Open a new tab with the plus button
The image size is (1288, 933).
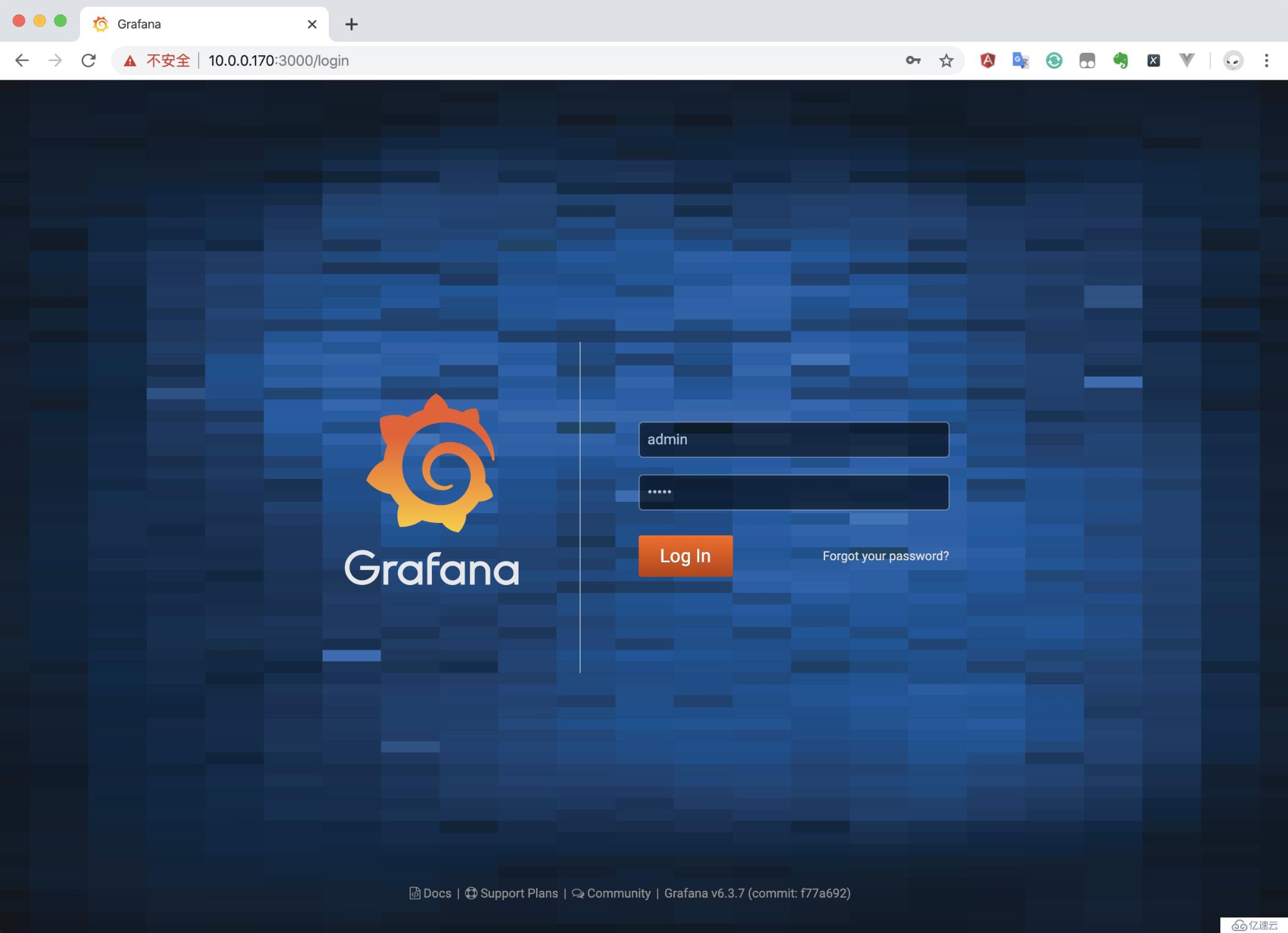[x=351, y=24]
